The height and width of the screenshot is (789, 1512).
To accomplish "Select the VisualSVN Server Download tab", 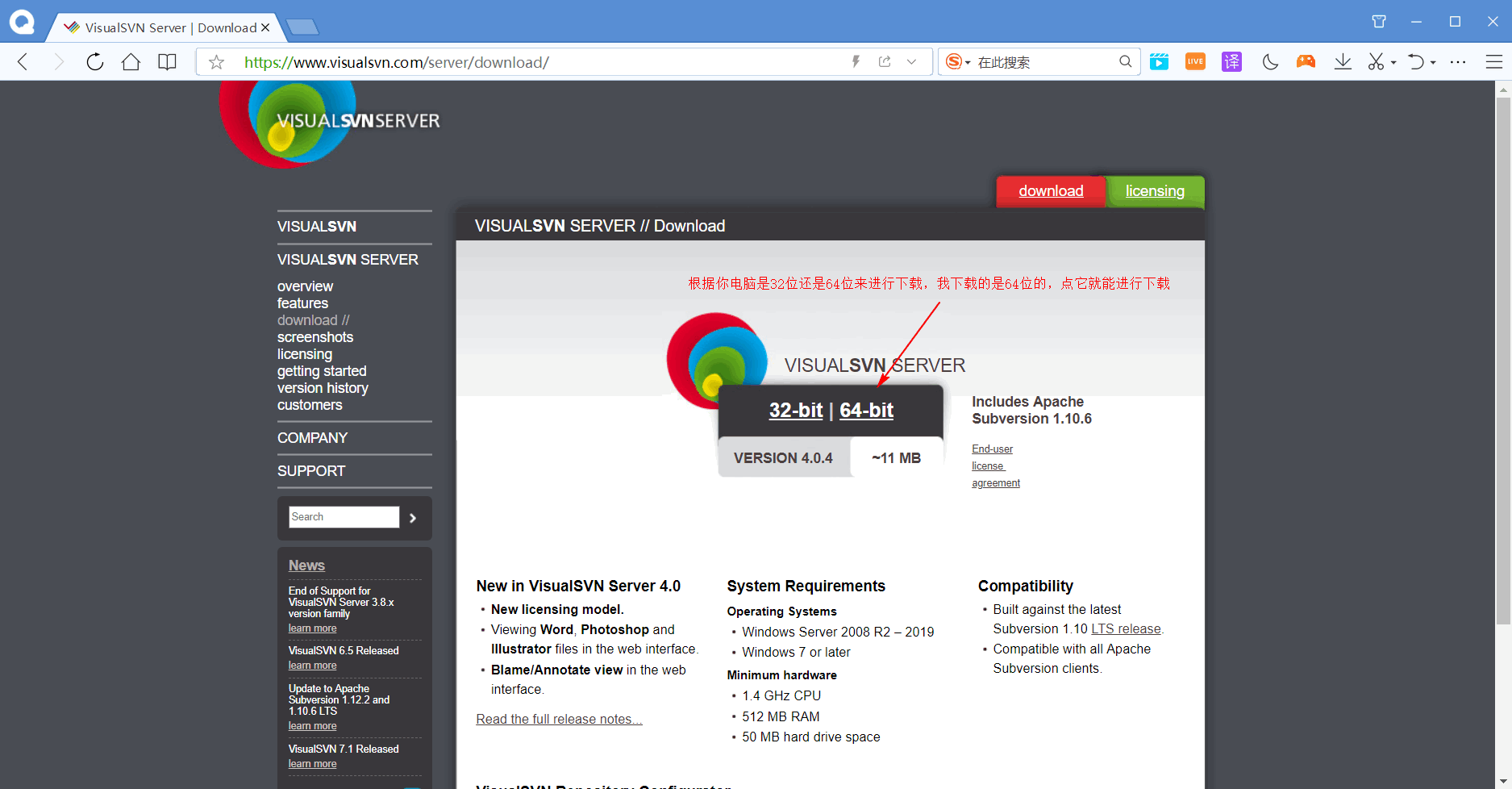I will pos(165,27).
